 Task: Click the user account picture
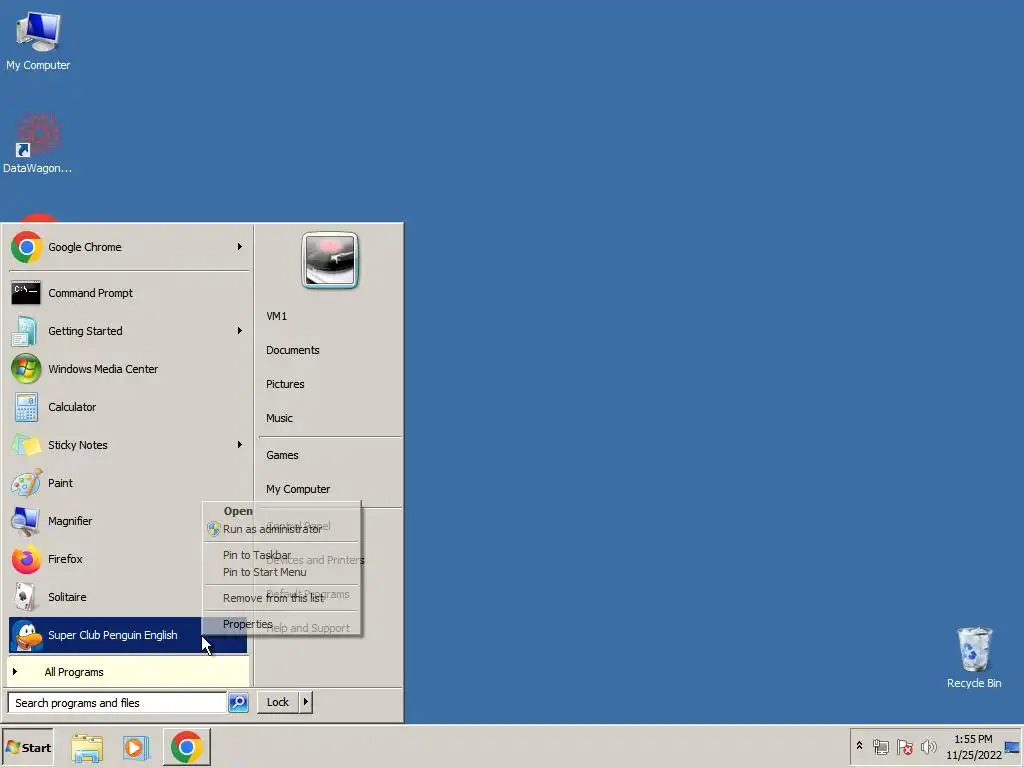pos(330,260)
